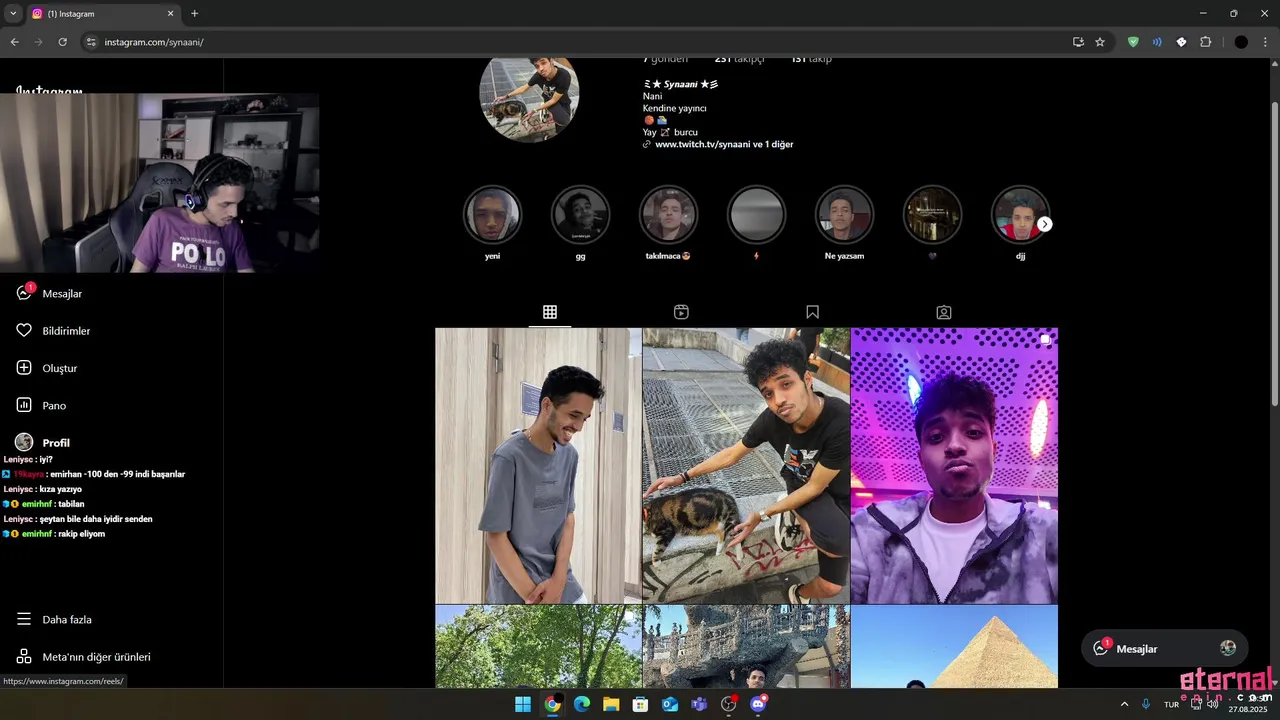Bookmark this page with star icon
The height and width of the screenshot is (720, 1280).
coord(1100,42)
